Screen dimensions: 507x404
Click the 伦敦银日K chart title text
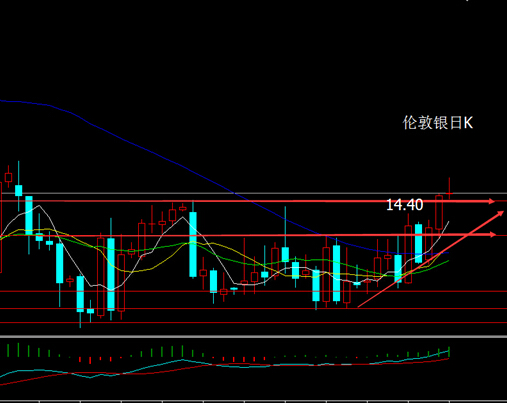coord(438,123)
